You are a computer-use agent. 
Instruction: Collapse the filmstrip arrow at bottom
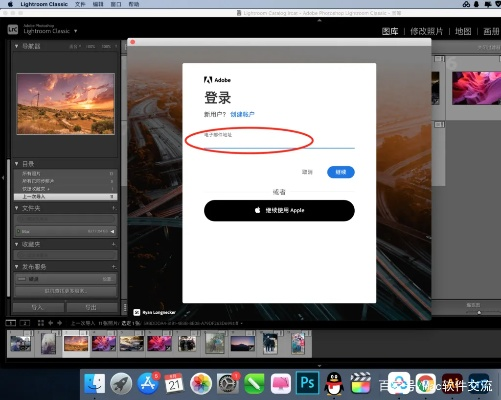click(319, 366)
